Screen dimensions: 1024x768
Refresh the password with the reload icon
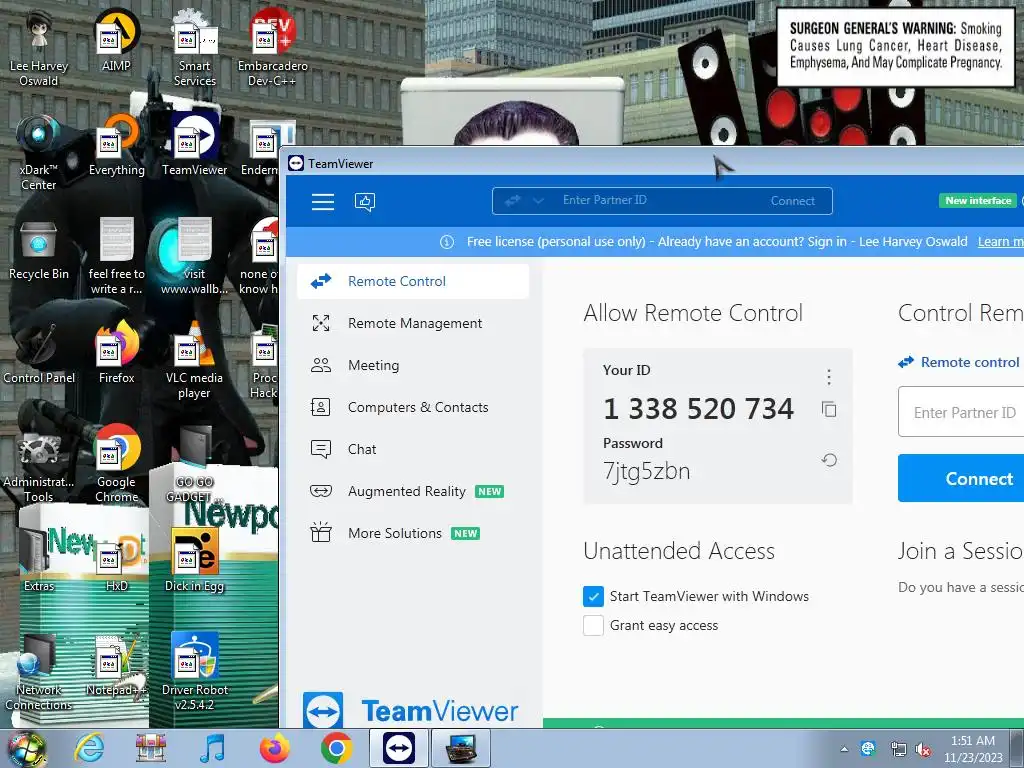point(829,460)
